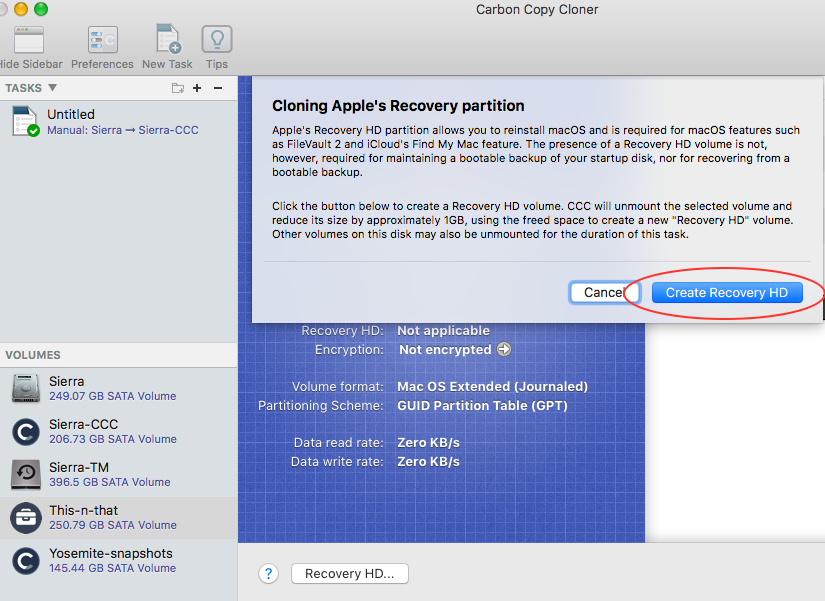The height and width of the screenshot is (601, 825).
Task: Select the Sierra volume drive icon
Action: (26, 388)
